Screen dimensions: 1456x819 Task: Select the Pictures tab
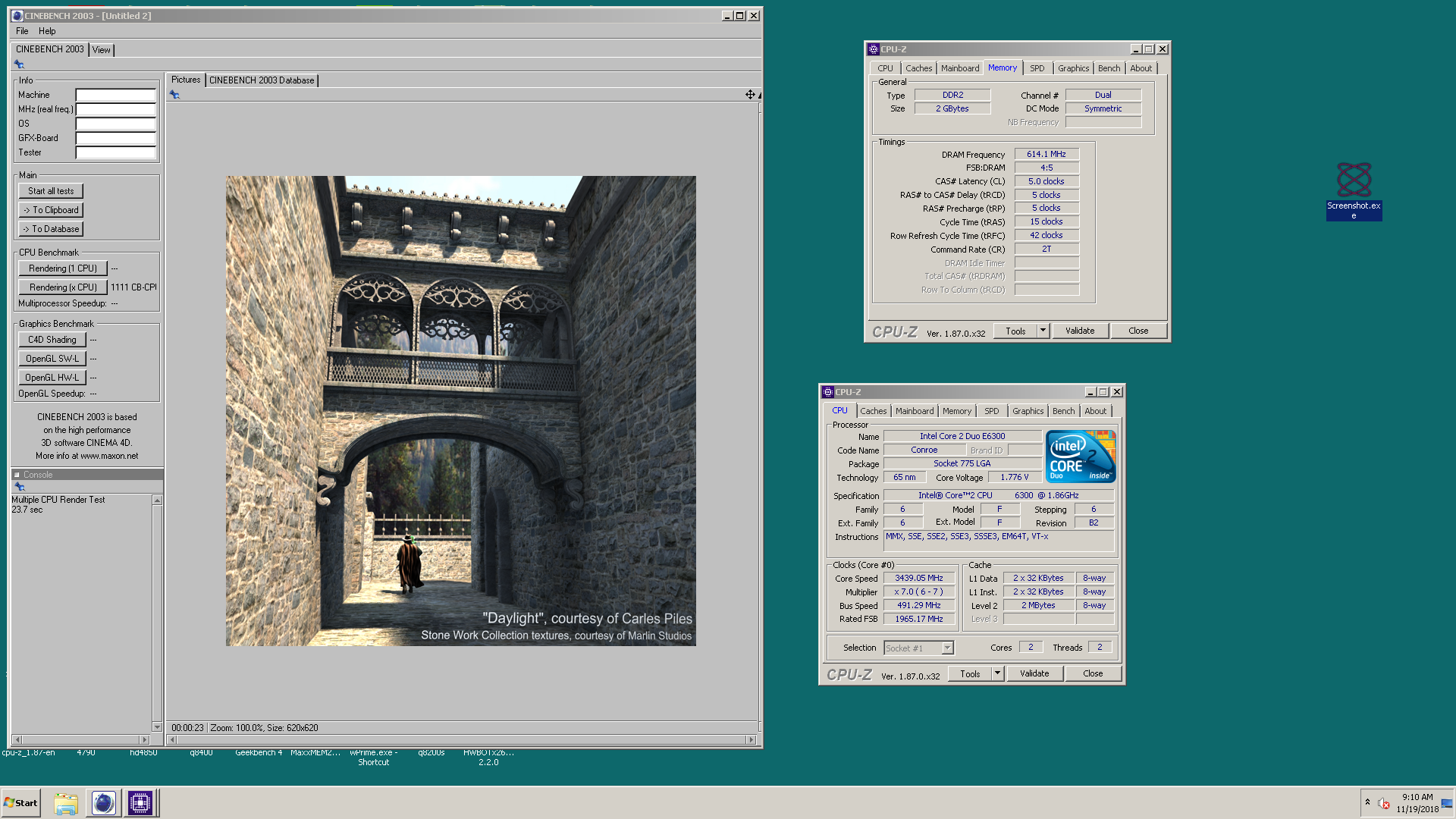coord(186,80)
